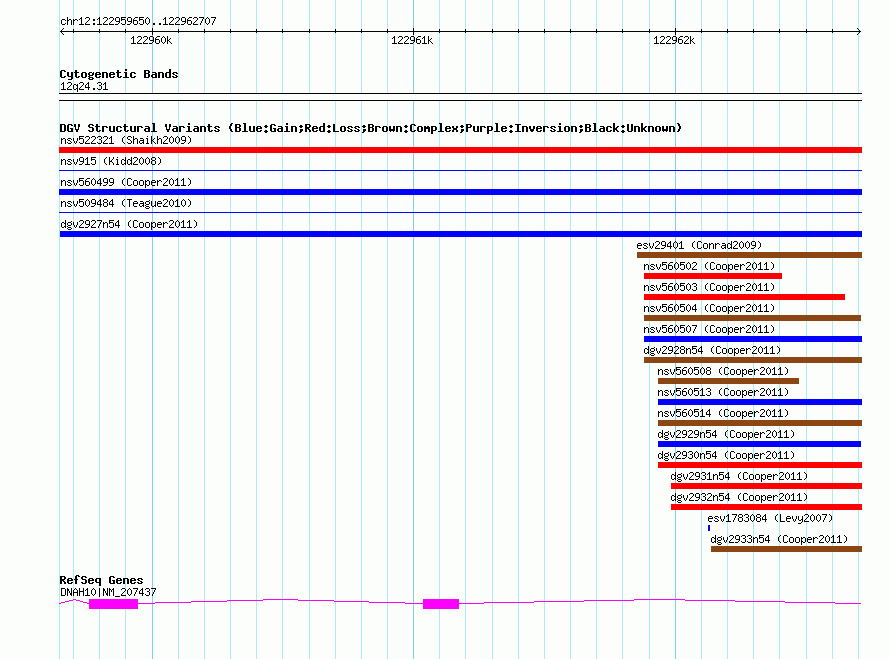Select the blue nsv560507 gain bar
The width and height of the screenshot is (890, 659).
click(753, 339)
